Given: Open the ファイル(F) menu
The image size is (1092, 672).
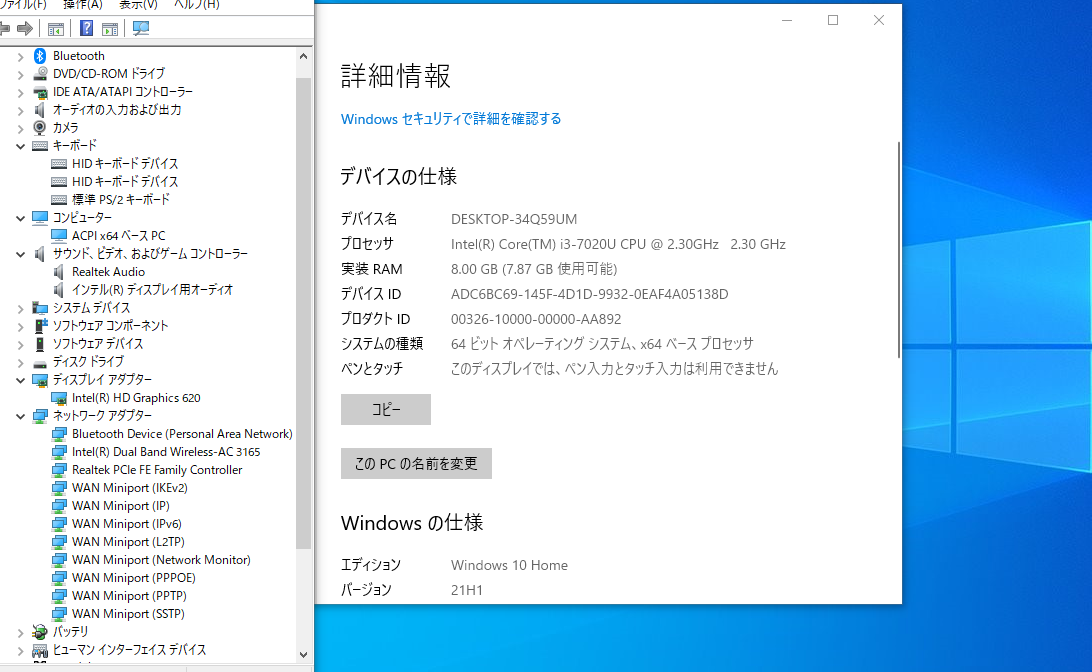Looking at the screenshot, I should point(23,5).
